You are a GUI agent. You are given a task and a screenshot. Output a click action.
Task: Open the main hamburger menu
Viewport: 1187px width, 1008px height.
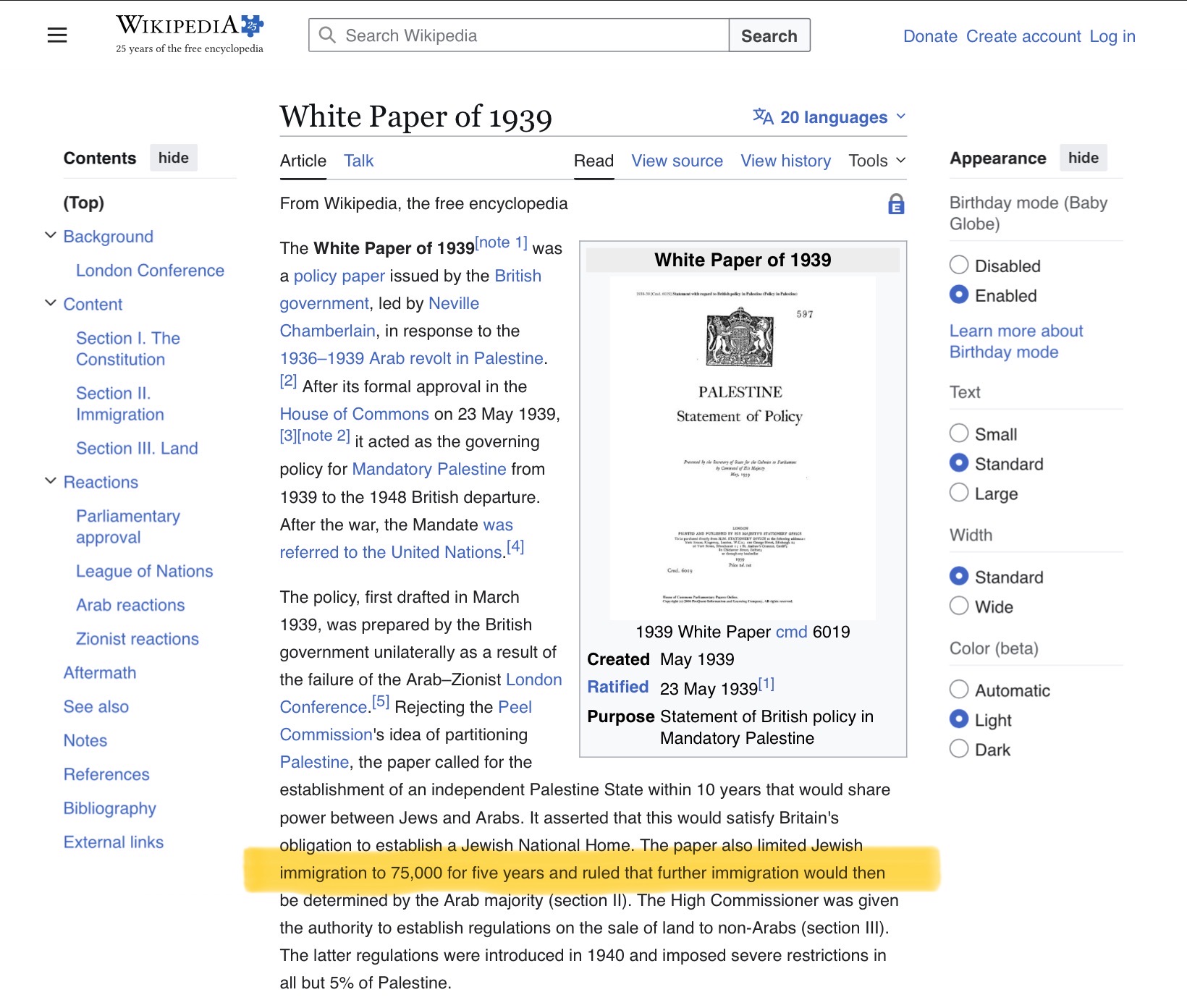57,35
